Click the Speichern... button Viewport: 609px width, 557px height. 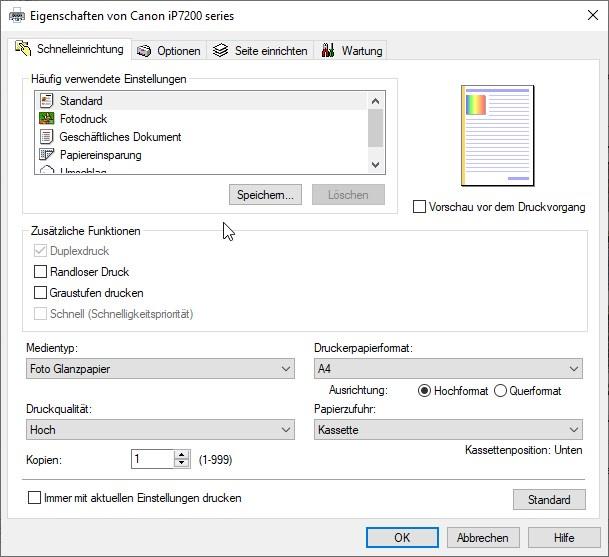(x=265, y=195)
